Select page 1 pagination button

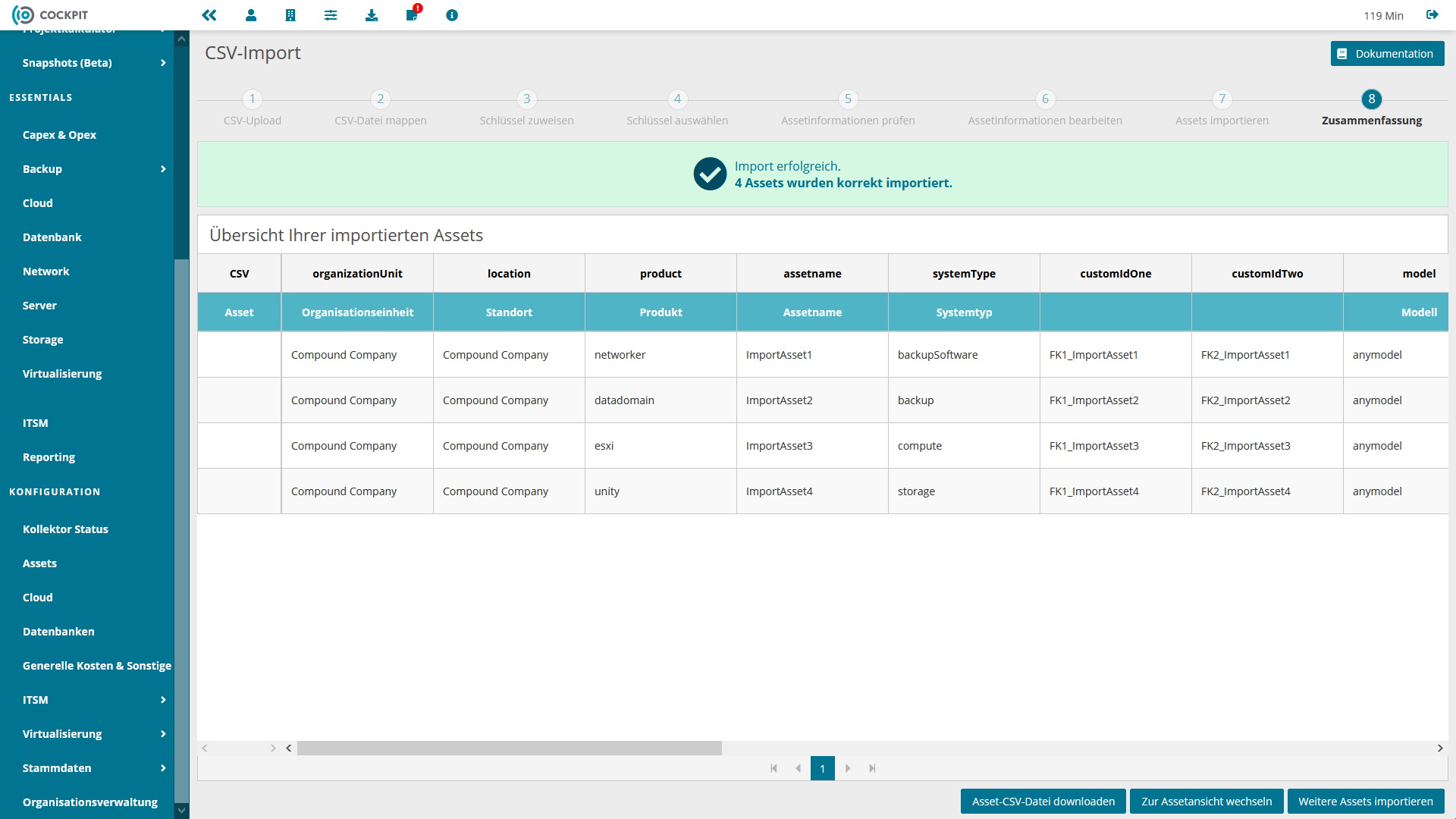point(823,768)
